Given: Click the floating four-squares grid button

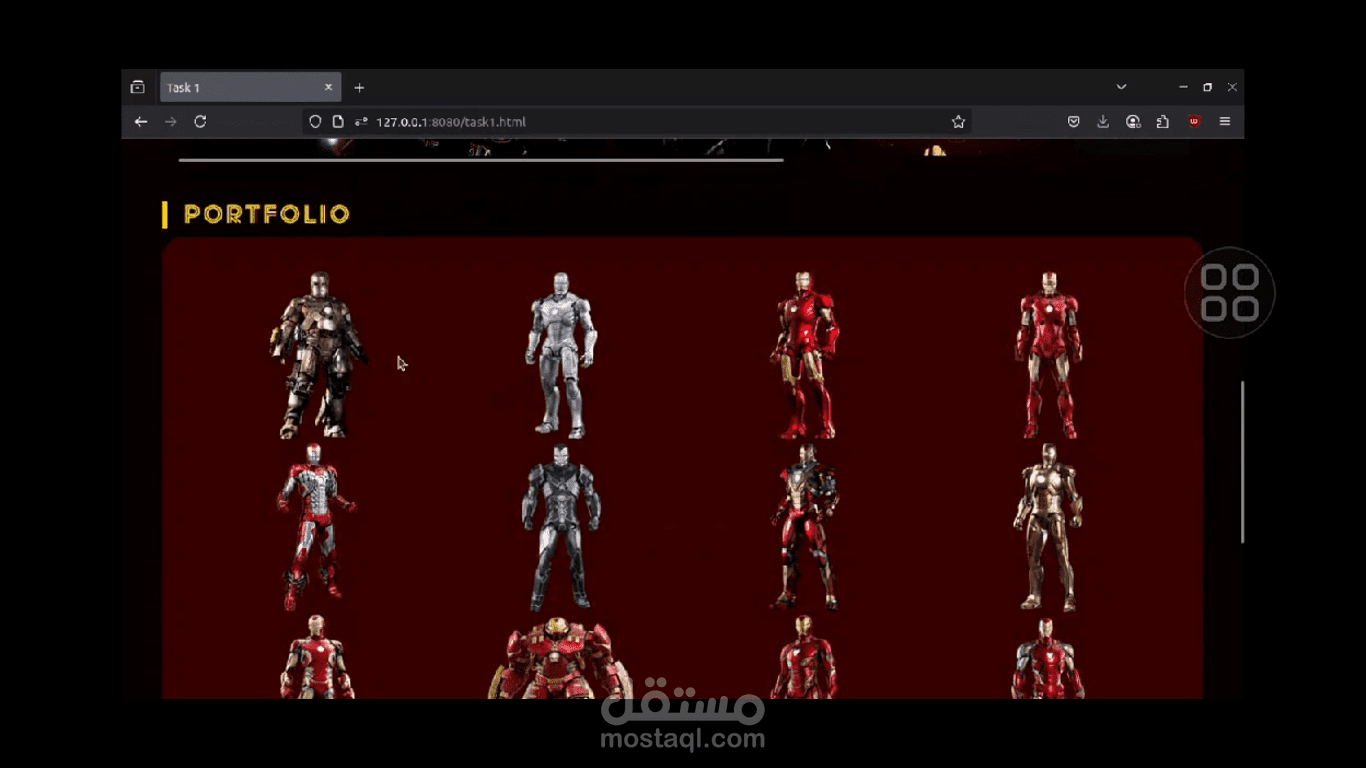Looking at the screenshot, I should 1229,293.
